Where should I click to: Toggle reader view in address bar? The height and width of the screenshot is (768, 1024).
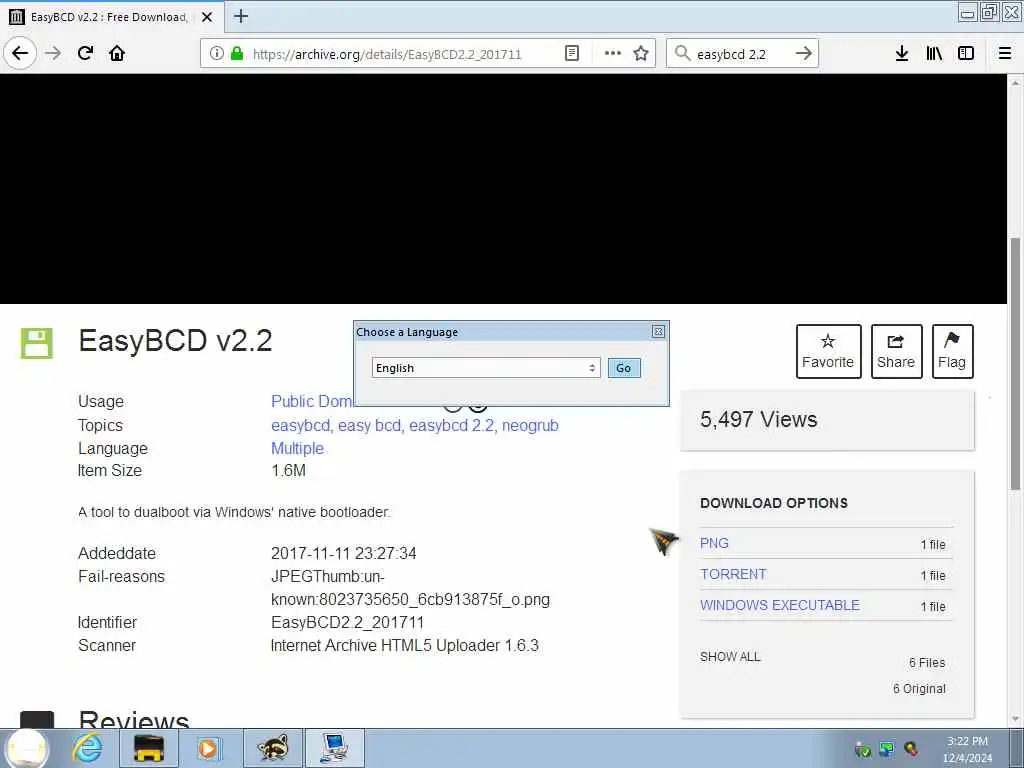point(571,54)
